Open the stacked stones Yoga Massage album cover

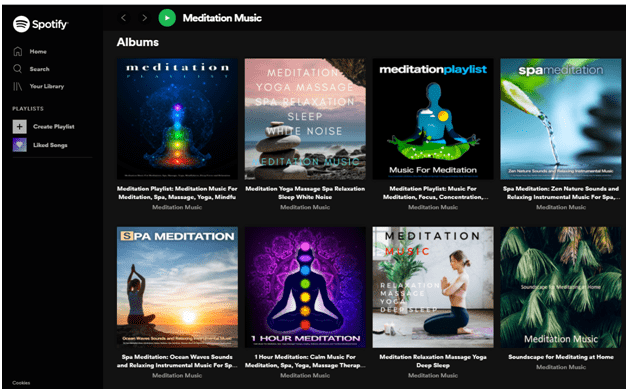pos(305,119)
